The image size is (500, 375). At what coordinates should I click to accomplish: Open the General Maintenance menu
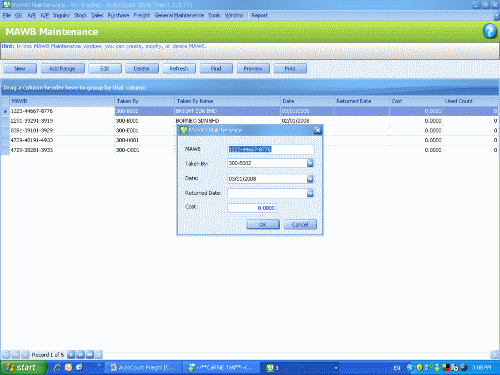pyautogui.click(x=179, y=15)
